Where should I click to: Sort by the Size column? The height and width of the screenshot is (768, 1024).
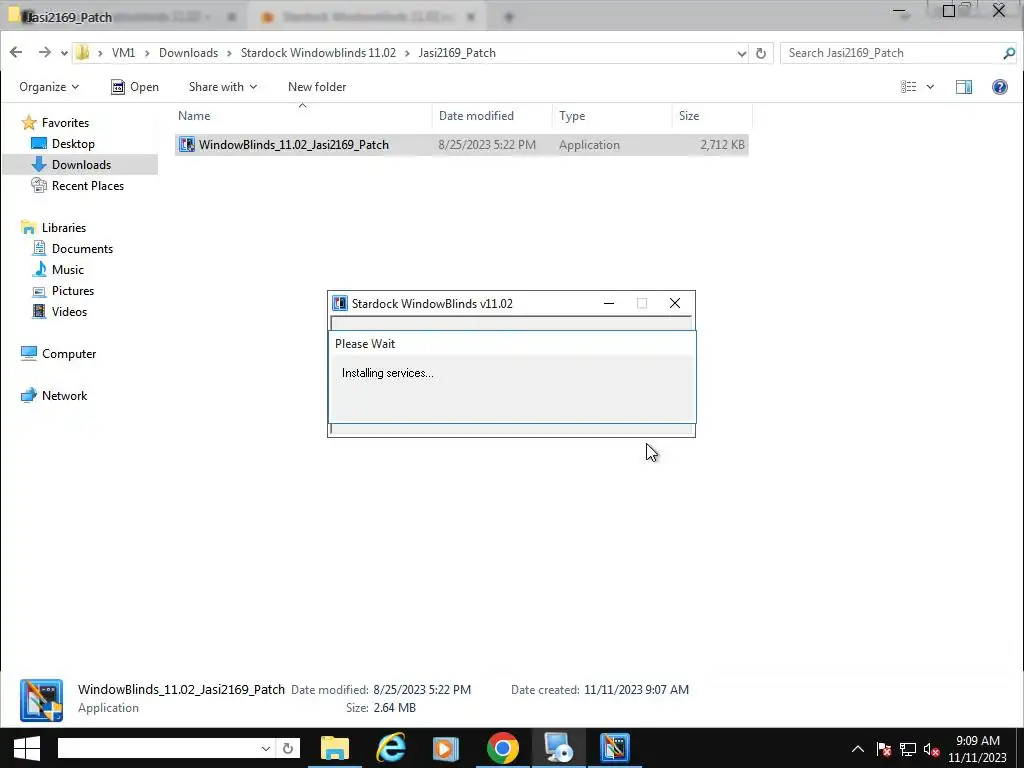[x=712, y=116]
